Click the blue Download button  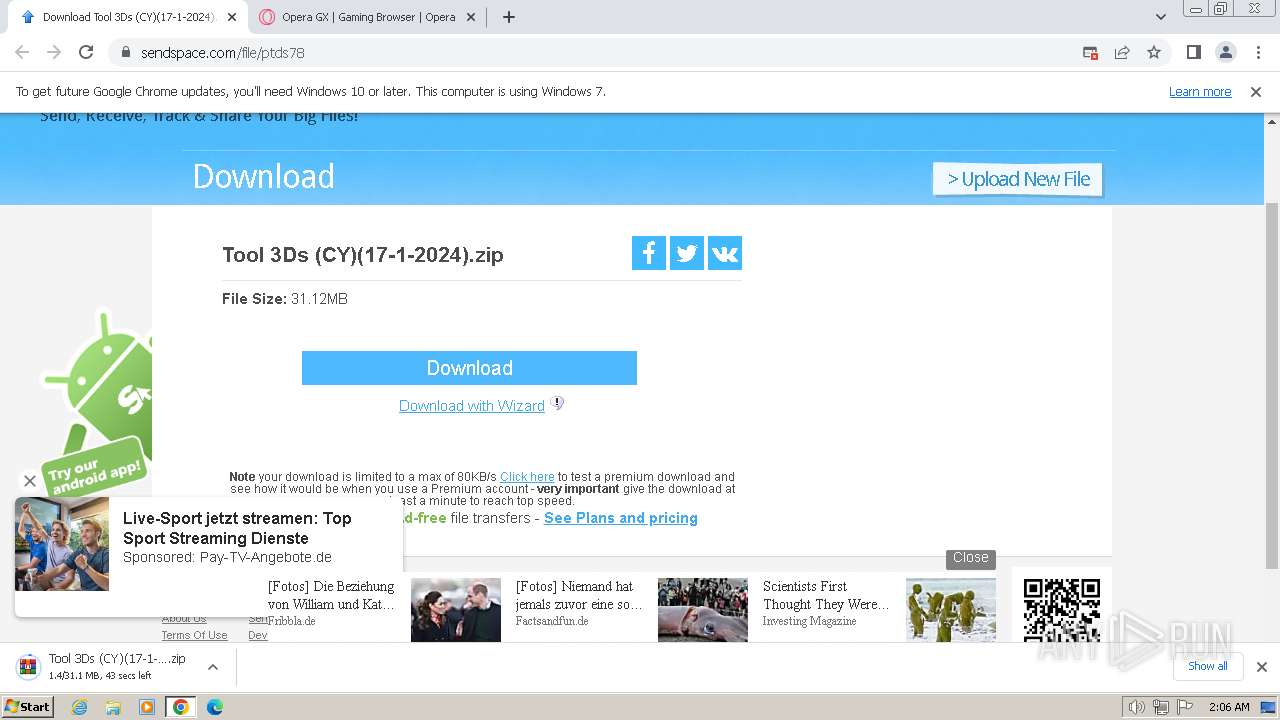pyautogui.click(x=469, y=368)
